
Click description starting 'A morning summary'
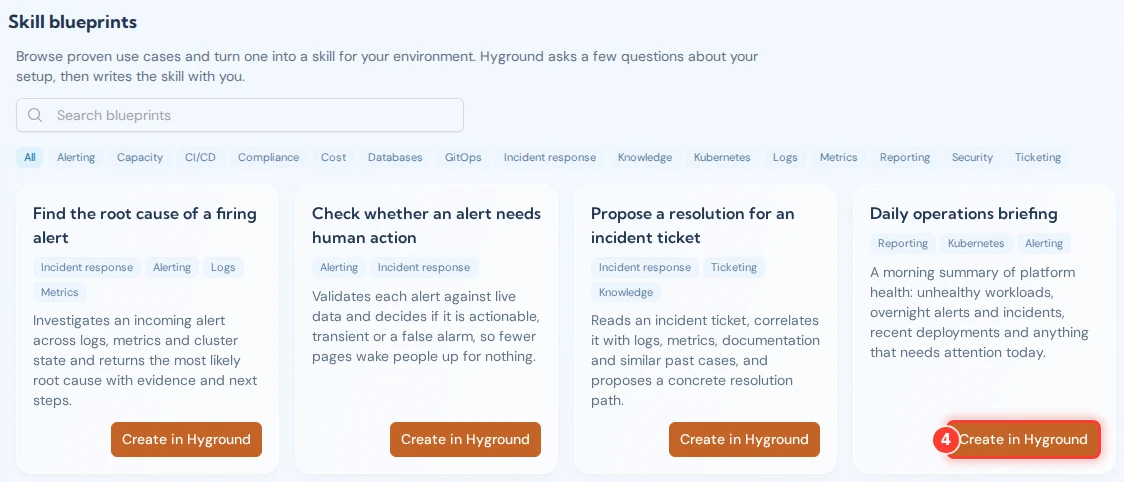point(979,313)
